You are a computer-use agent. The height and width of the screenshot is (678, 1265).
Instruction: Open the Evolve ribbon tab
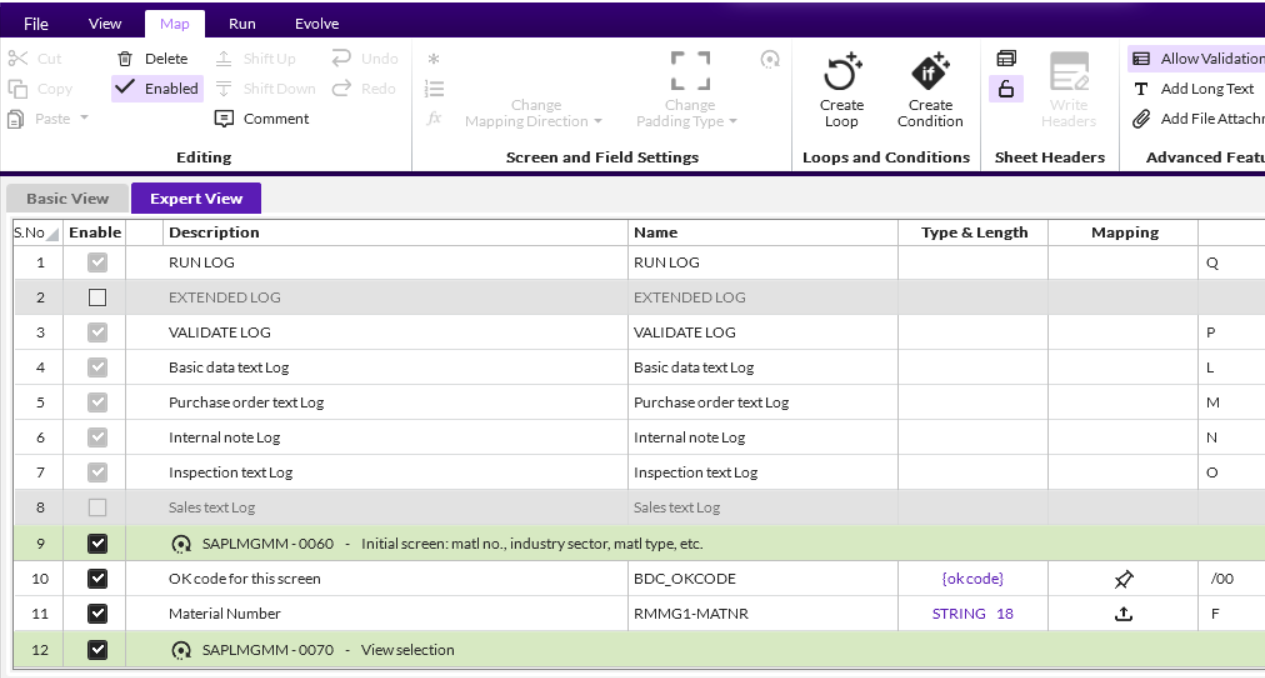(x=316, y=23)
